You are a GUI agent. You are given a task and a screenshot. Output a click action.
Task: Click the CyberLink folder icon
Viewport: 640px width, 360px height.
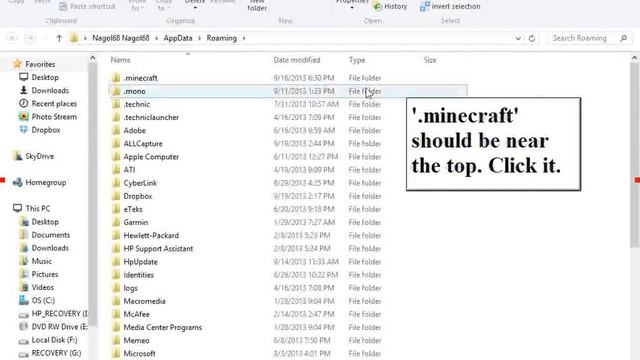pyautogui.click(x=116, y=183)
